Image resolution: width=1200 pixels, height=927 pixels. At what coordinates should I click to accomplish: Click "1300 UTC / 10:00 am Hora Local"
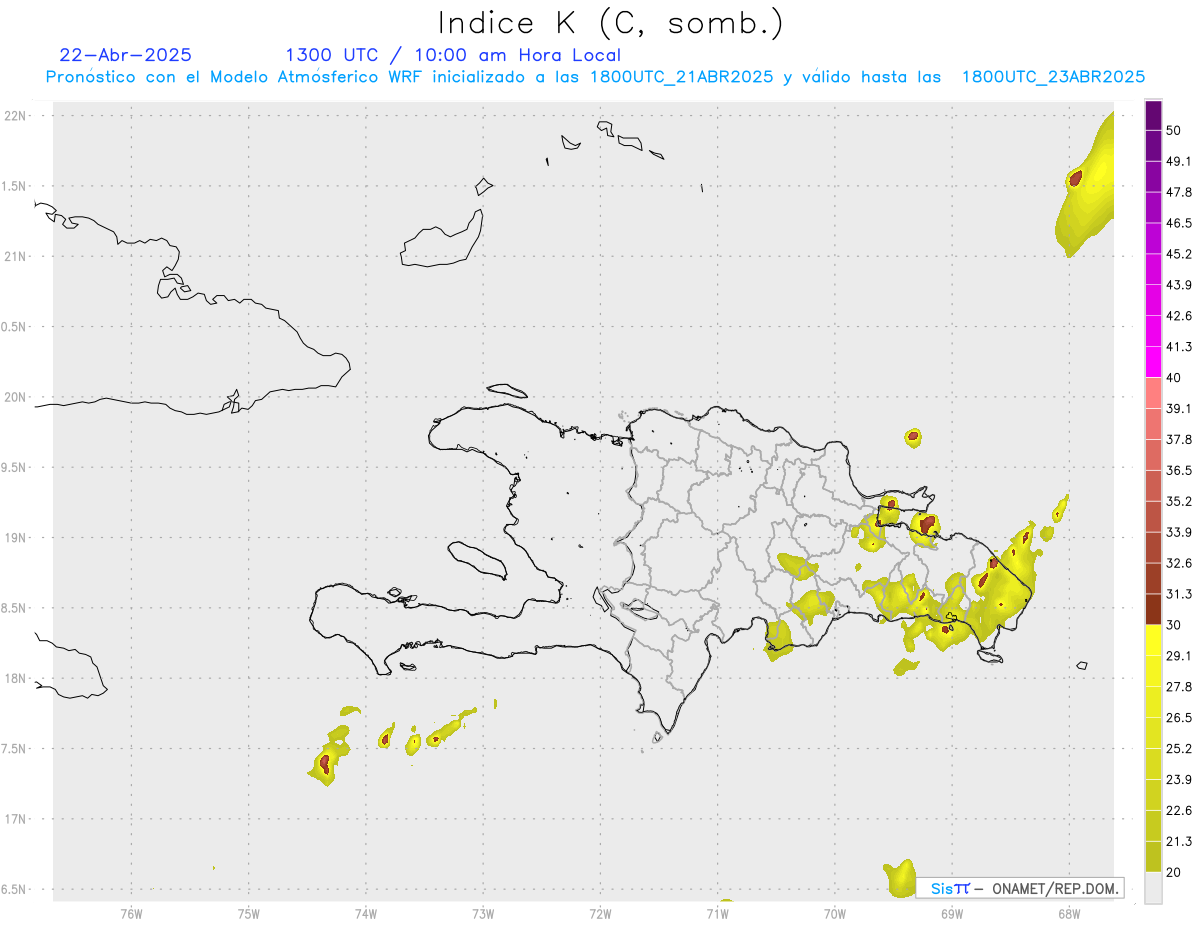tap(453, 55)
